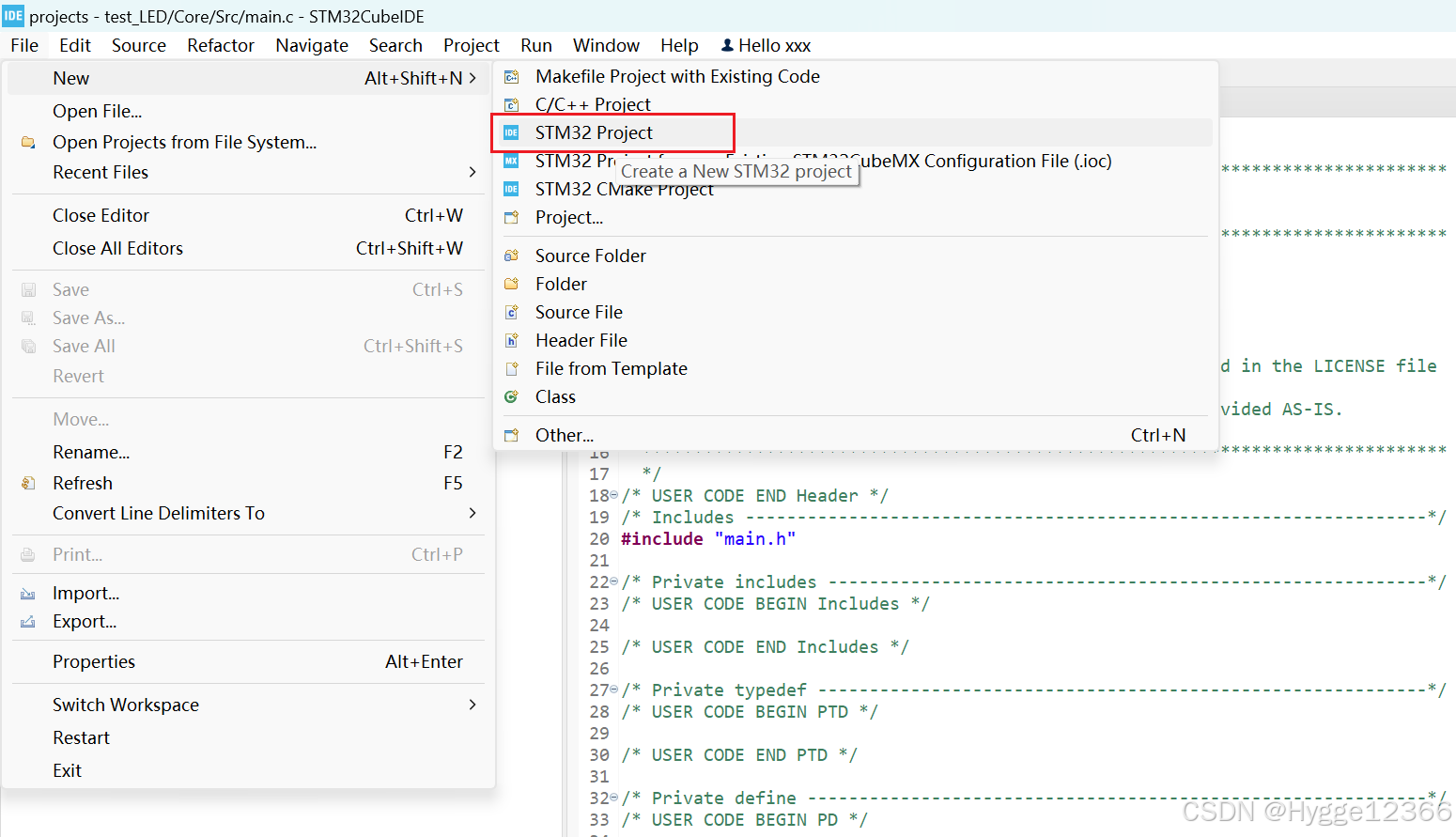Expand the New submenu arrow
Image resolution: width=1456 pixels, height=837 pixels.
[x=472, y=78]
